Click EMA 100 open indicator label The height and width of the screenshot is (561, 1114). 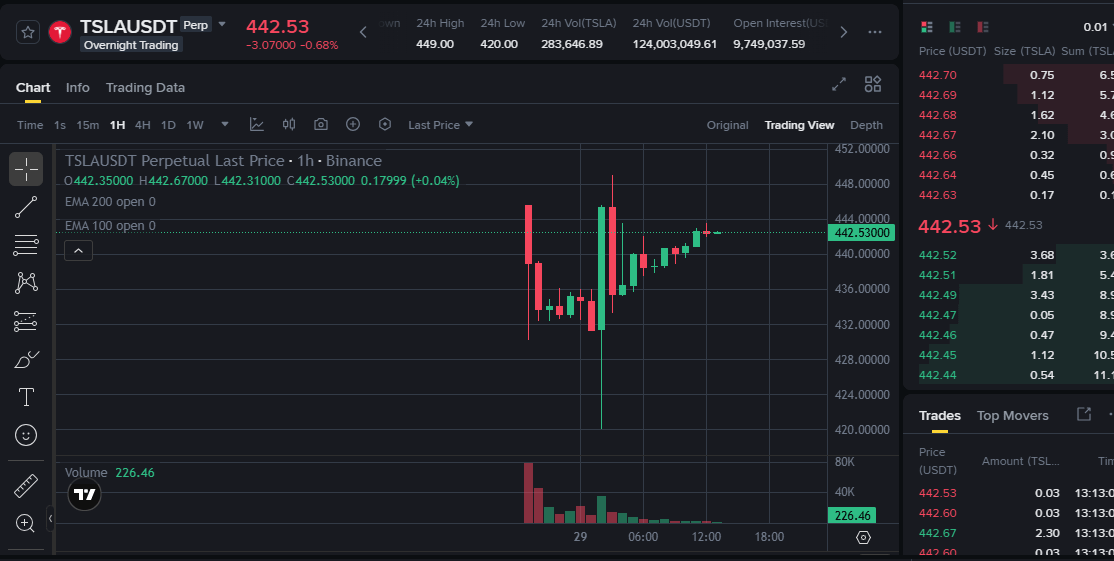[x=110, y=226]
